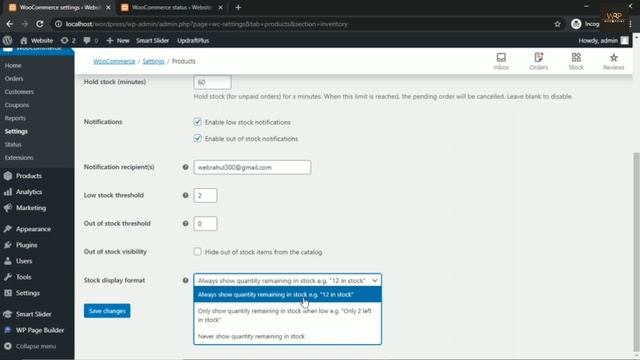Image resolution: width=640 pixels, height=360 pixels.
Task: Click the Out of stock threshold field
Action: (x=205, y=224)
